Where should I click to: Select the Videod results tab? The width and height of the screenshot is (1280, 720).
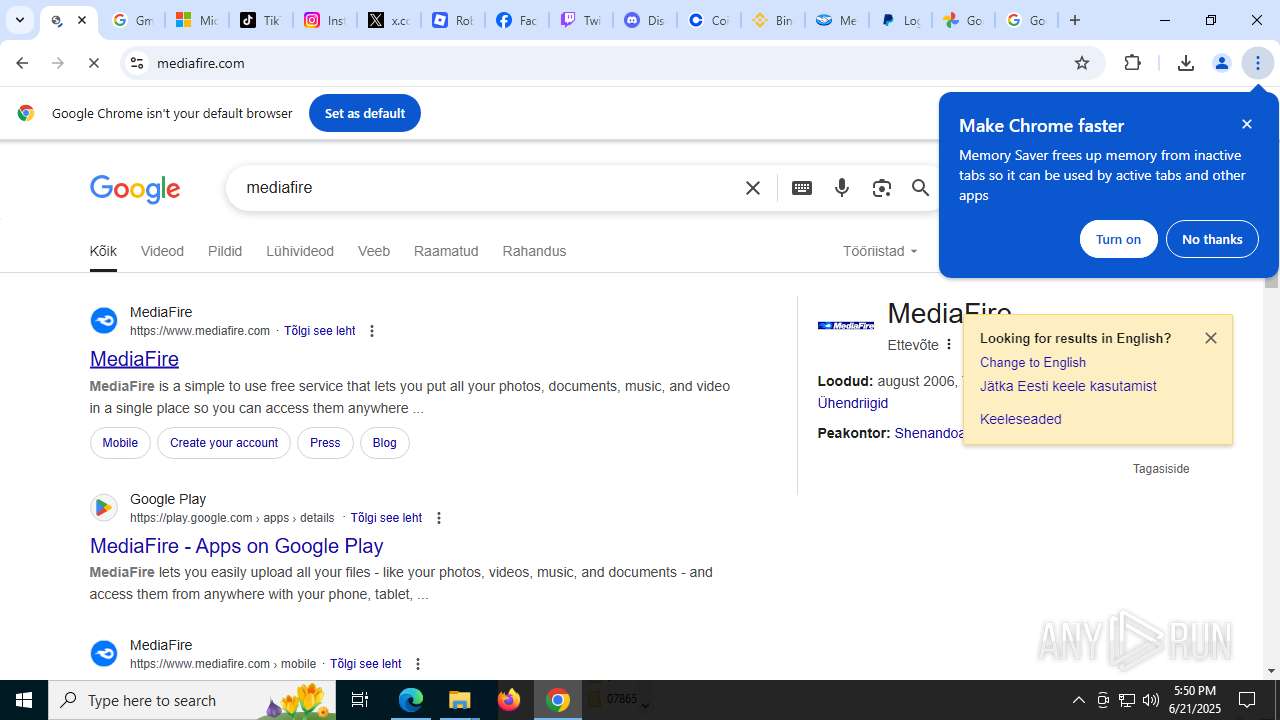[162, 251]
